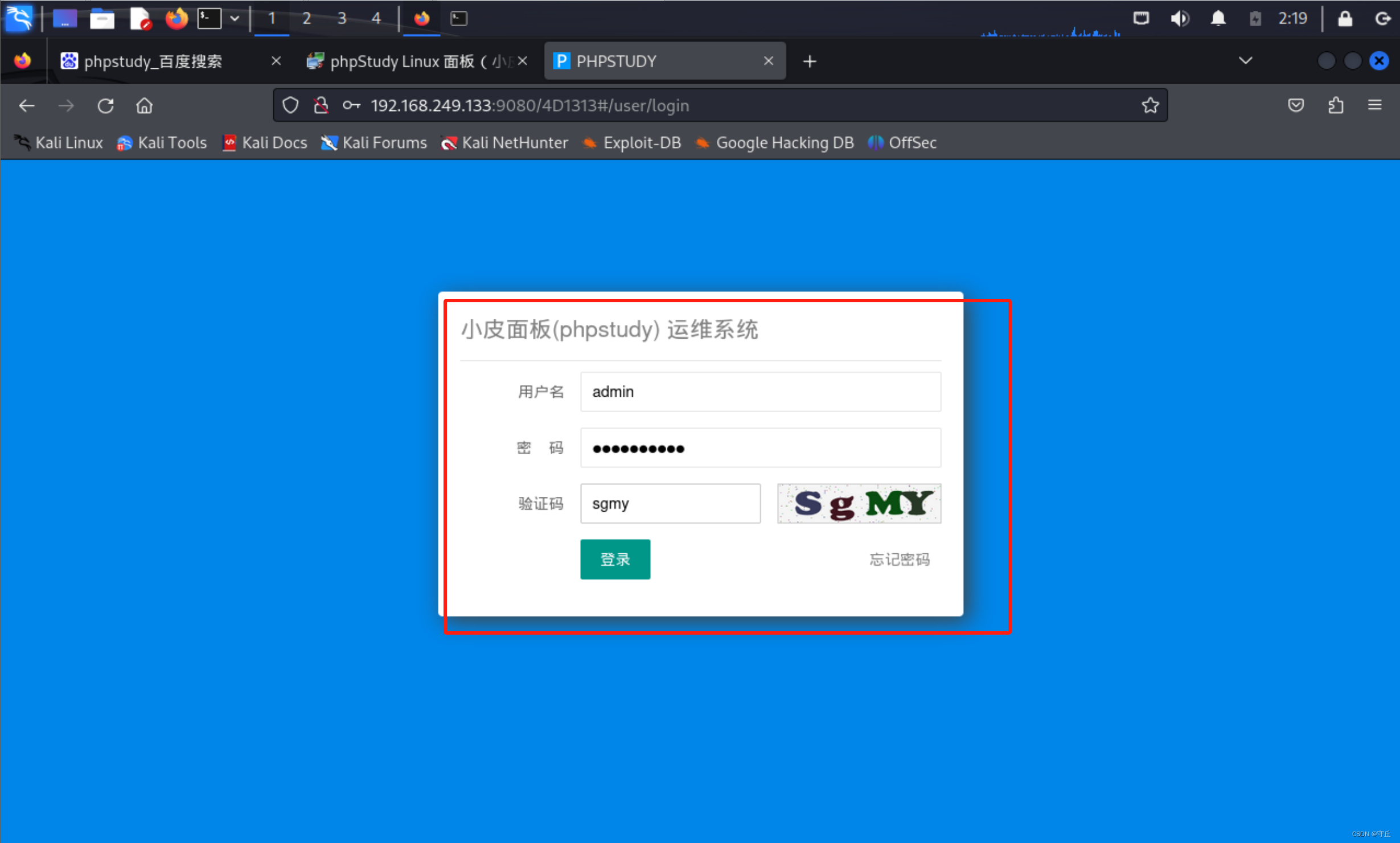Open the Firefox hamburger application menu
Viewport: 1400px width, 843px height.
click(1374, 105)
